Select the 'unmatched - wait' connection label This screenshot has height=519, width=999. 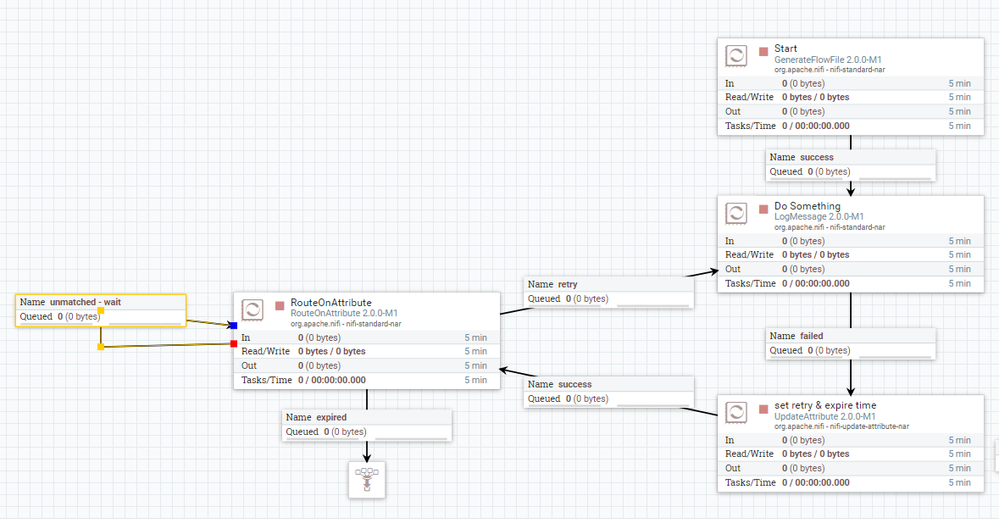pyautogui.click(x=101, y=310)
